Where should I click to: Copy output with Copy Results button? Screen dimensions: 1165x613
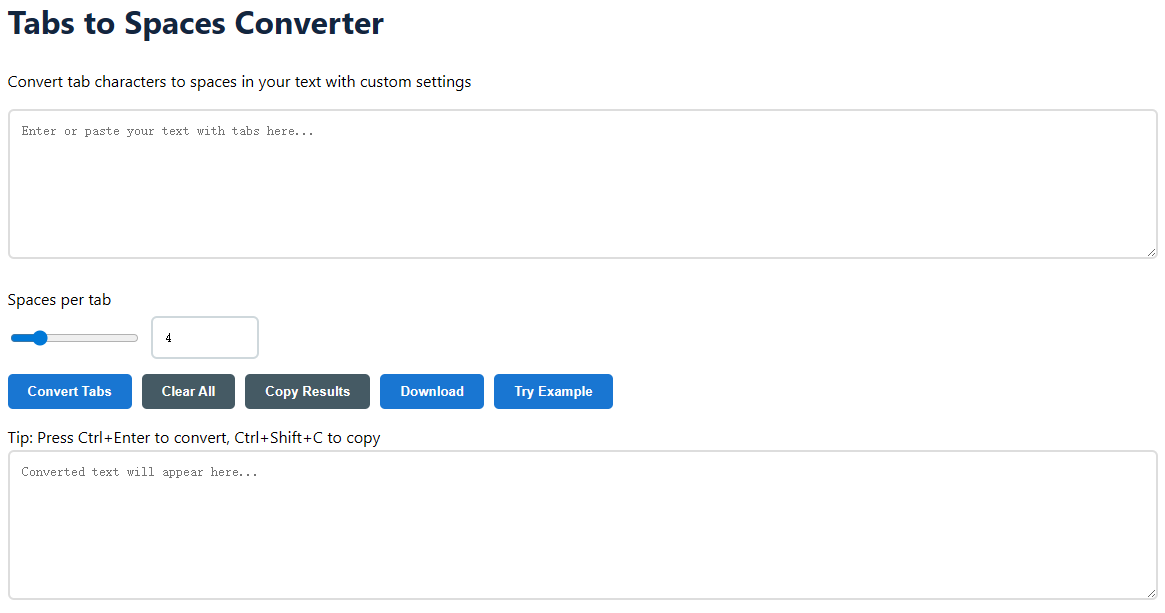(x=307, y=391)
